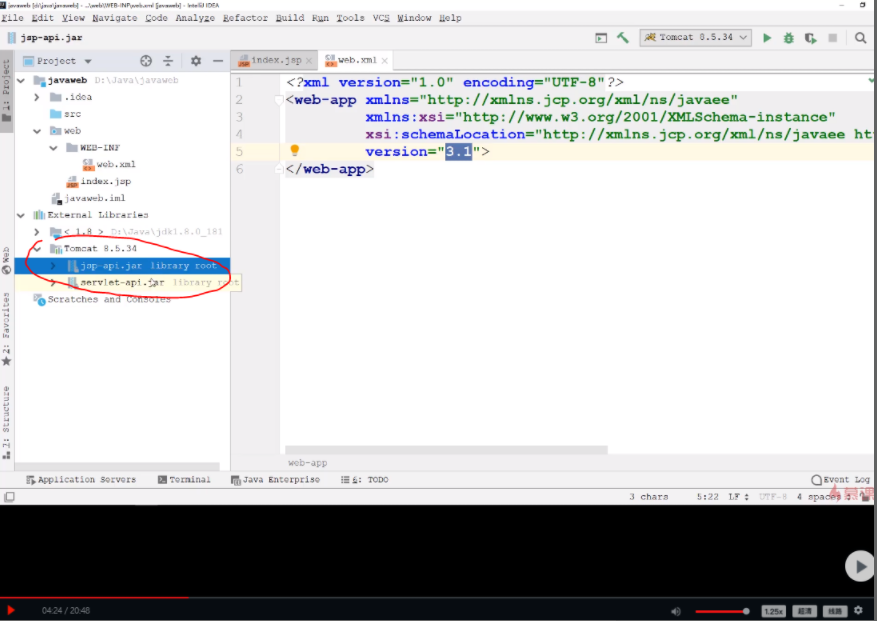
Task: Build project with the hammer icon
Action: (x=623, y=38)
